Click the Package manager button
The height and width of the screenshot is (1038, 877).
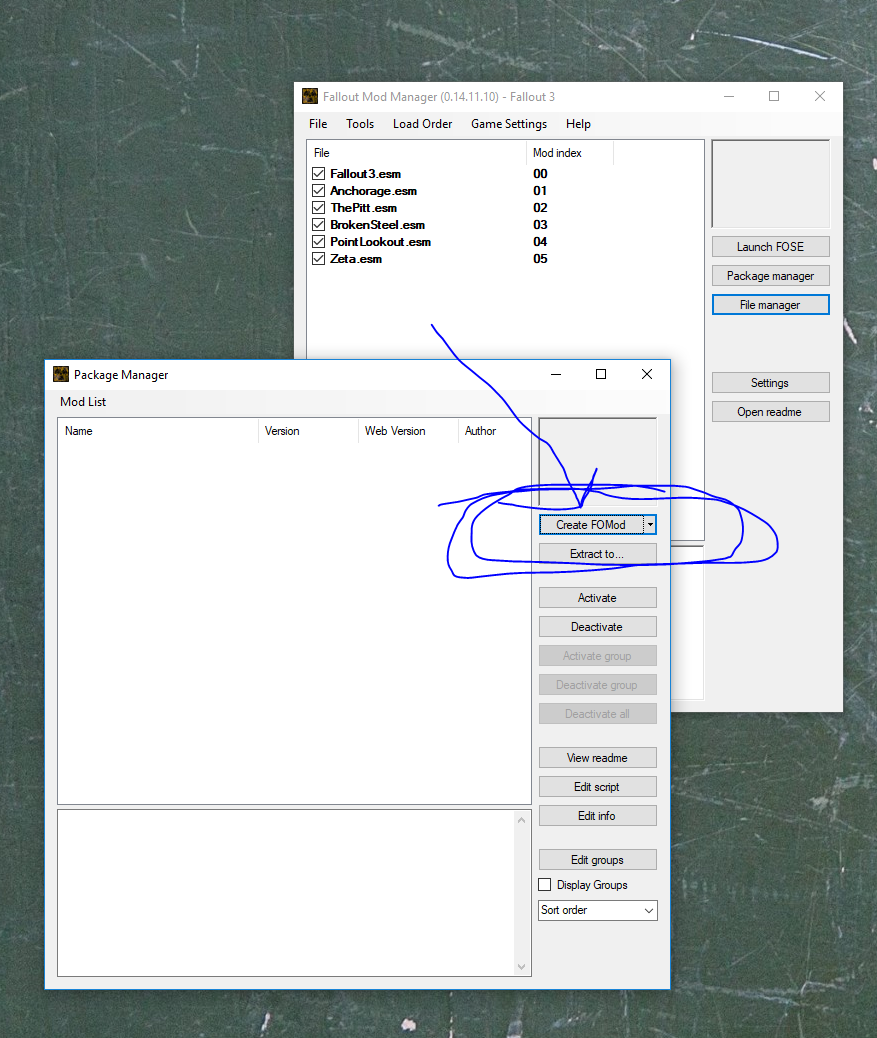770,276
